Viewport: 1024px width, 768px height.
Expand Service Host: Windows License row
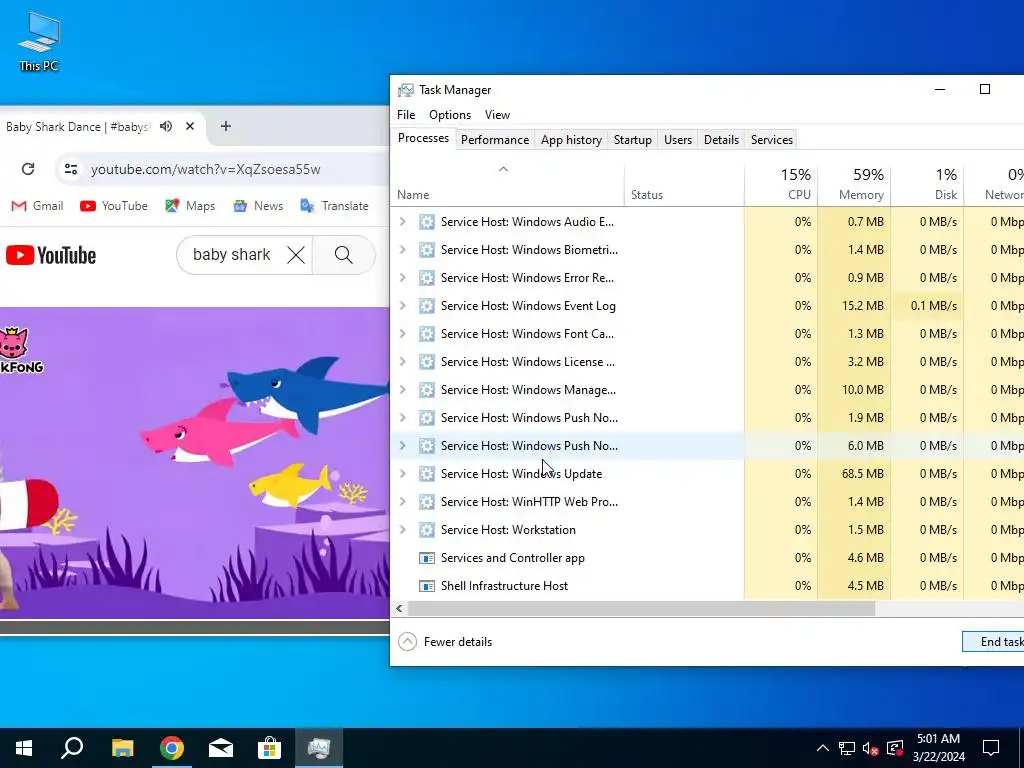pyautogui.click(x=402, y=362)
